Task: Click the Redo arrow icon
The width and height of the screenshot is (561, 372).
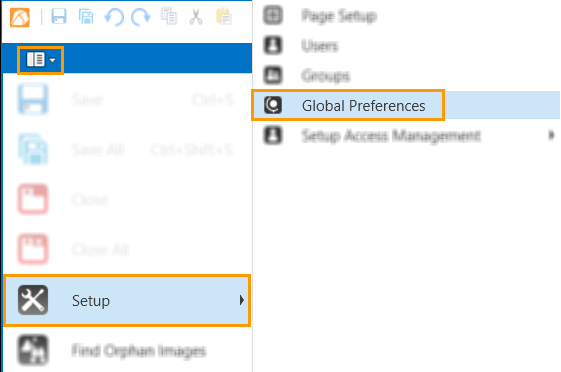Action: [141, 17]
